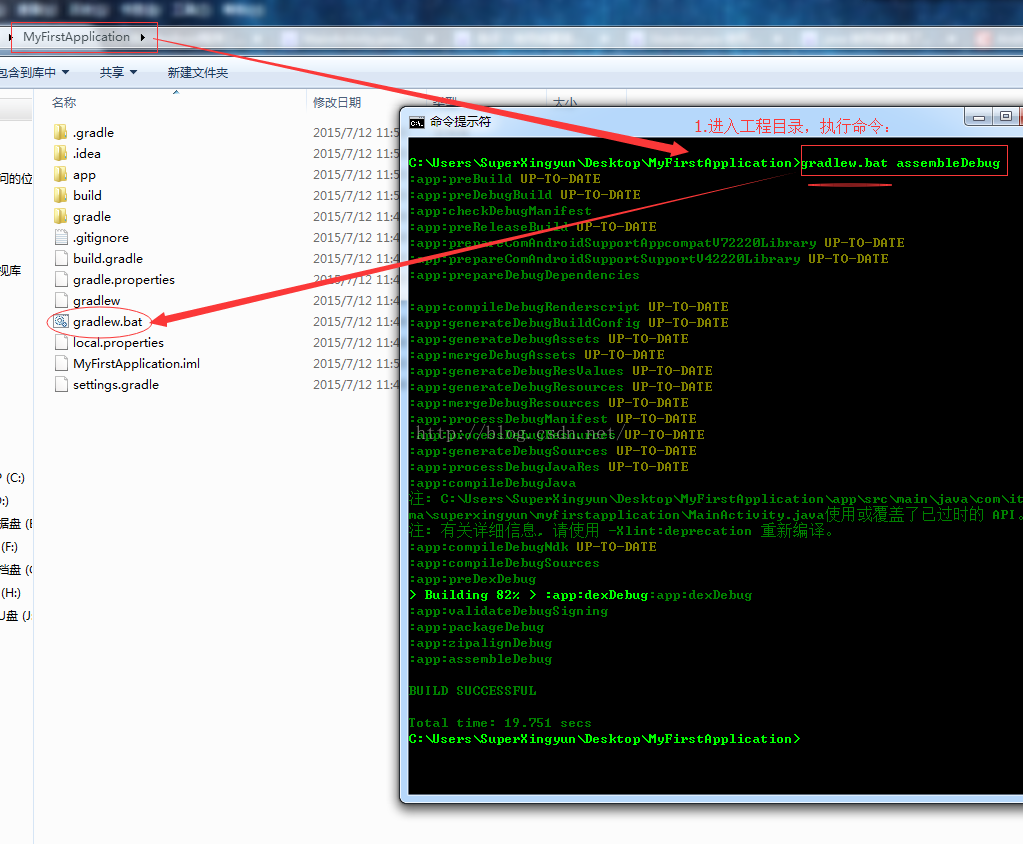
Task: Maximize the command prompt window
Action: (x=1005, y=117)
